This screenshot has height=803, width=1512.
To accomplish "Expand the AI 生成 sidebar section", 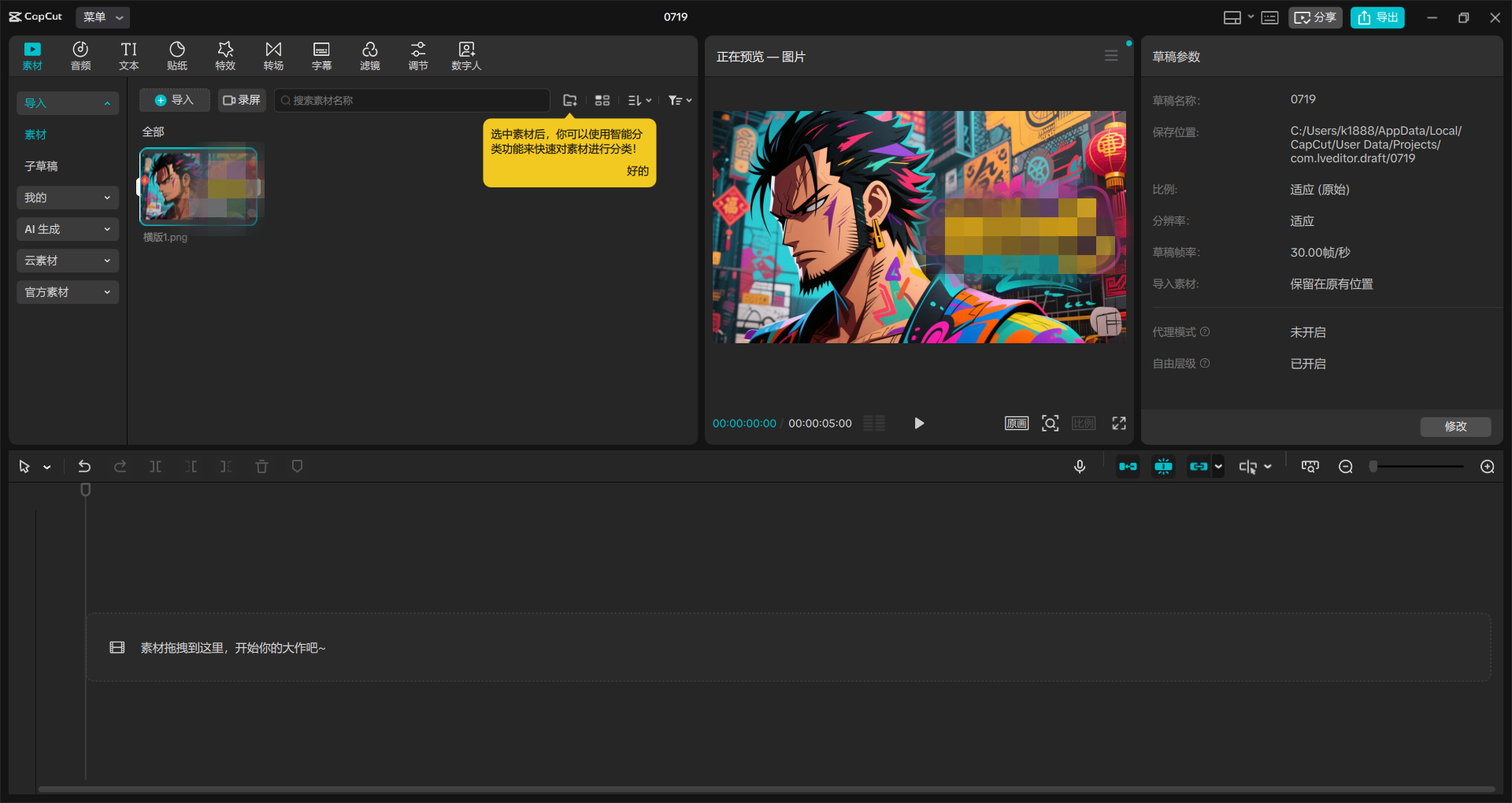I will click(68, 229).
